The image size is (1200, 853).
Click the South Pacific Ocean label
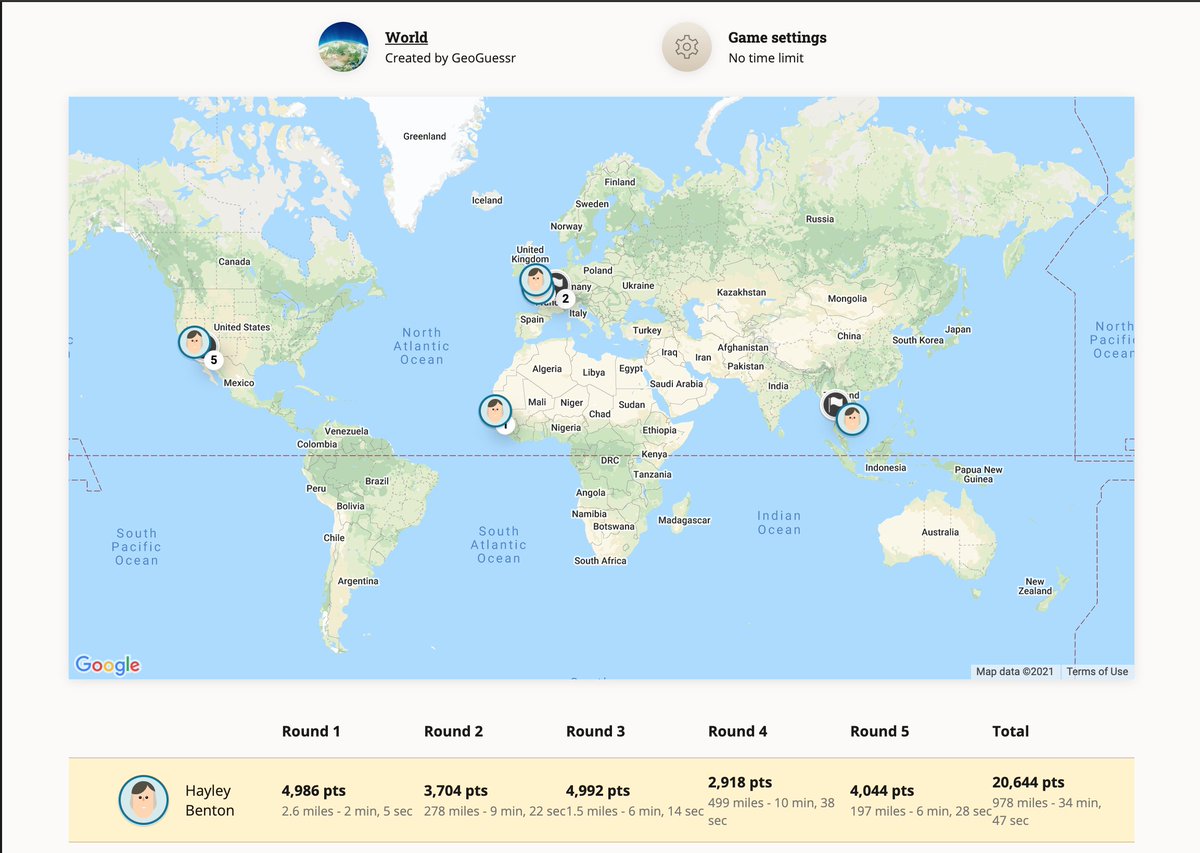coord(136,547)
